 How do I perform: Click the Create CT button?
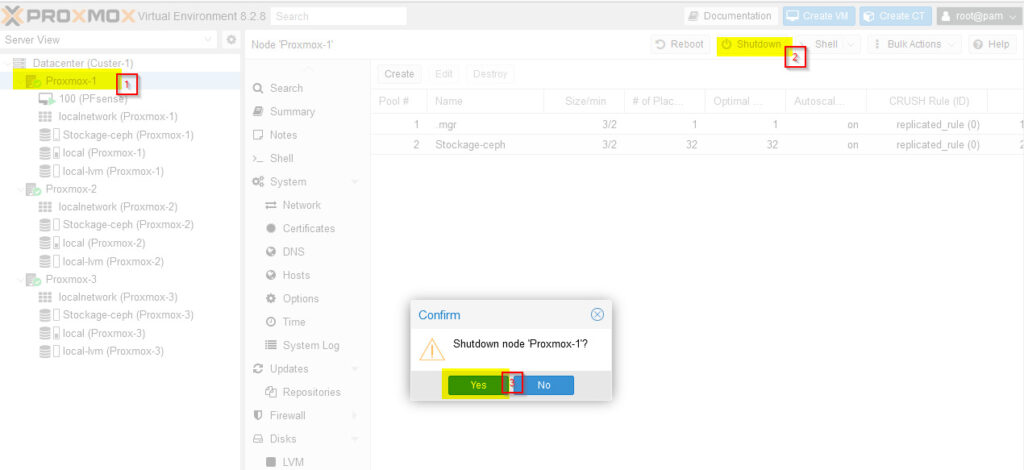[x=895, y=16]
